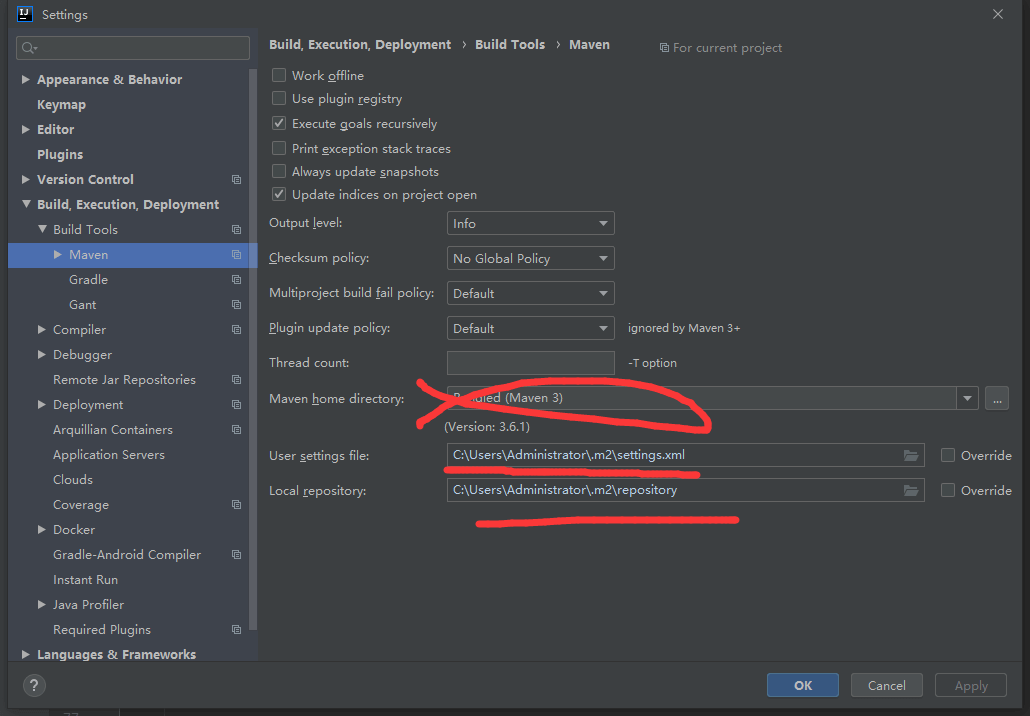Open the Checksum policy dropdown
The height and width of the screenshot is (716, 1030).
coord(530,258)
